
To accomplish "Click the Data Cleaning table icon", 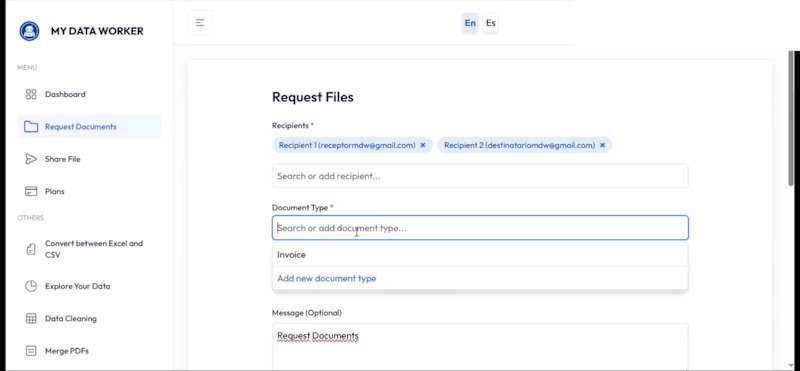I will (31, 318).
